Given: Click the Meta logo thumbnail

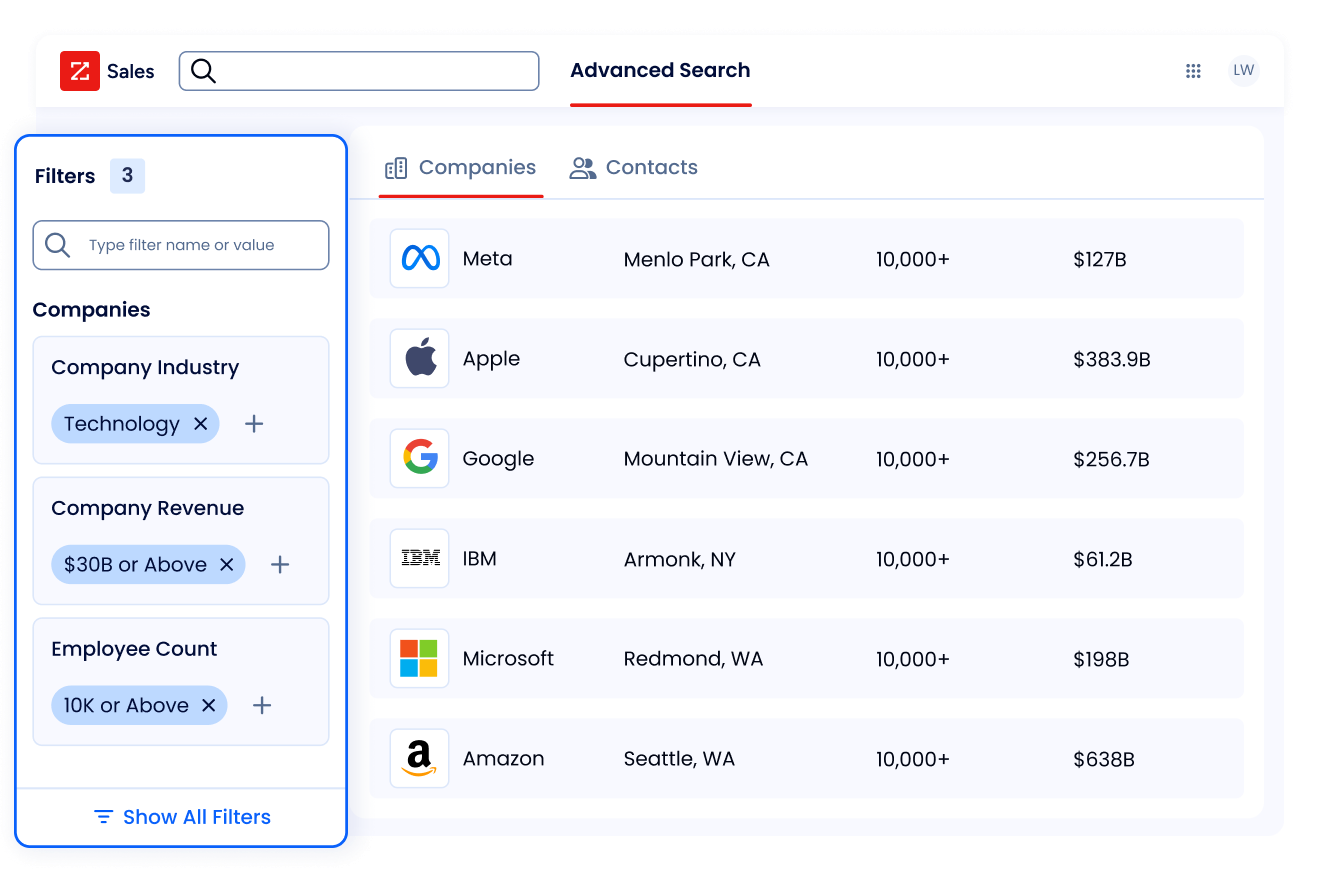Looking at the screenshot, I should [x=420, y=259].
